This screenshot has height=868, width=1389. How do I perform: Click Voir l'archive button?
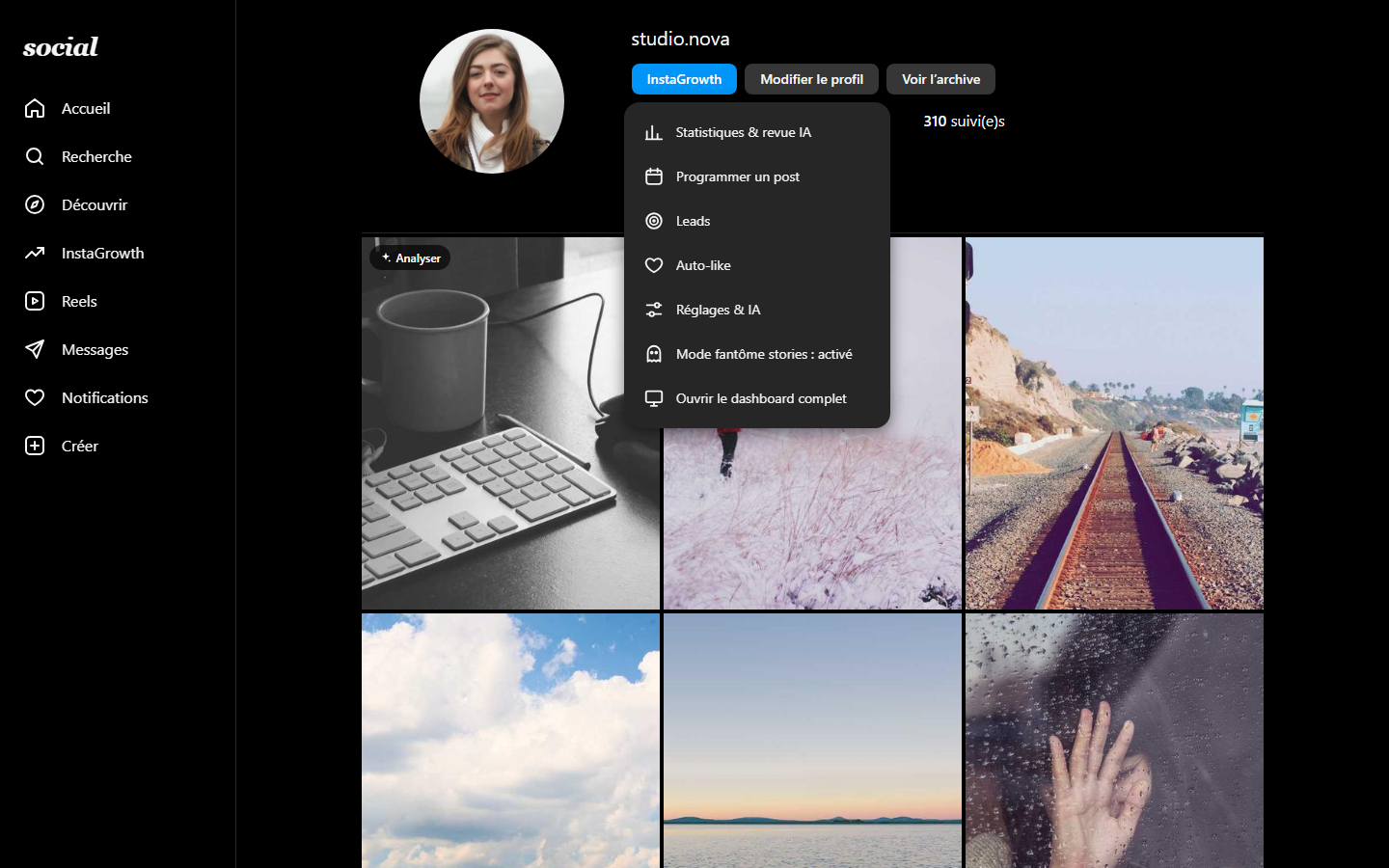click(x=940, y=79)
